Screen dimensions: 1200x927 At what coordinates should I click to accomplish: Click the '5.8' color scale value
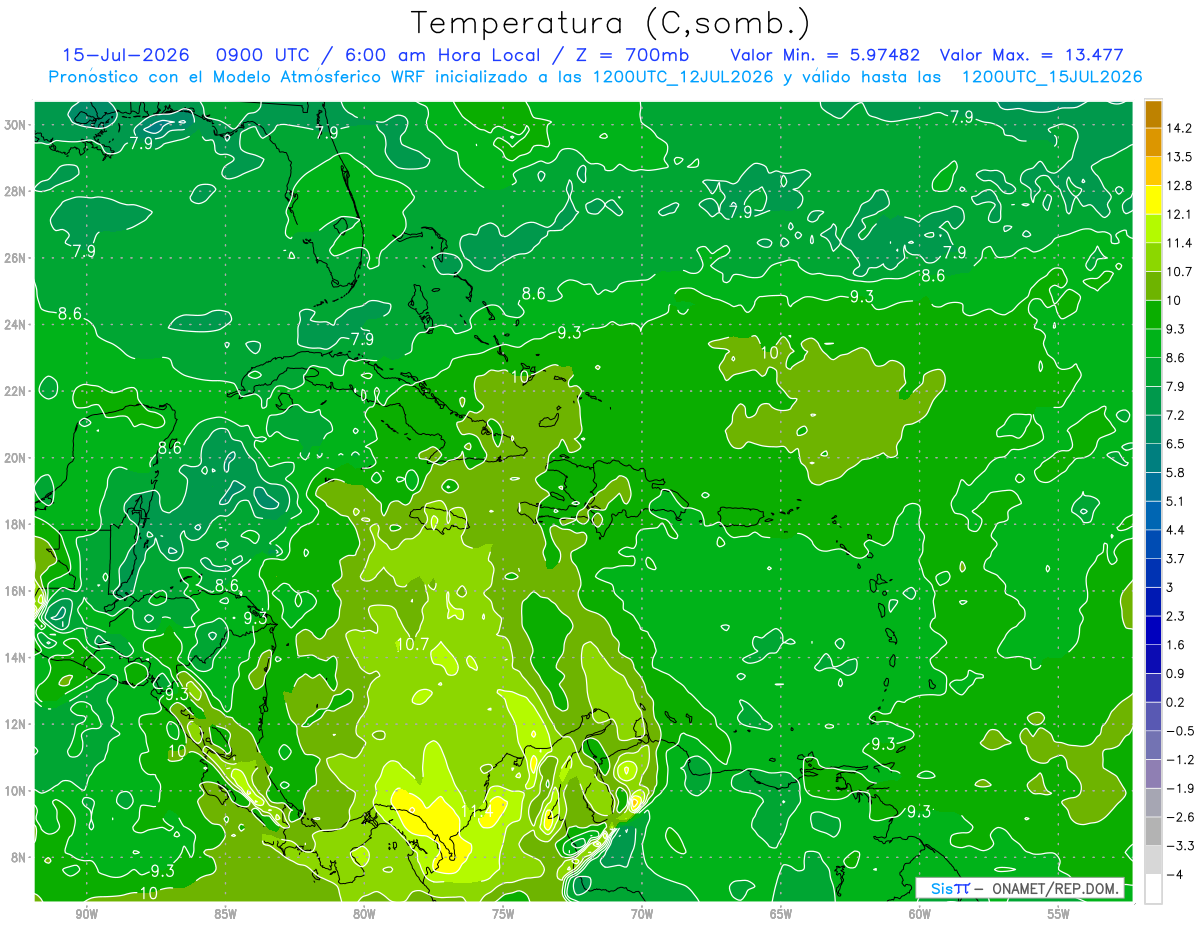1177,472
